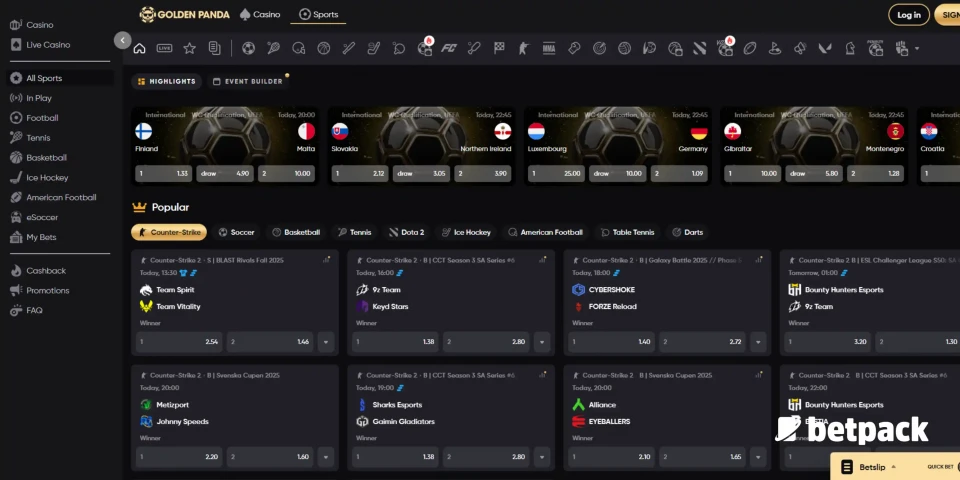Select the MMA sport icon
Viewport: 960px width, 480px height.
[x=549, y=48]
